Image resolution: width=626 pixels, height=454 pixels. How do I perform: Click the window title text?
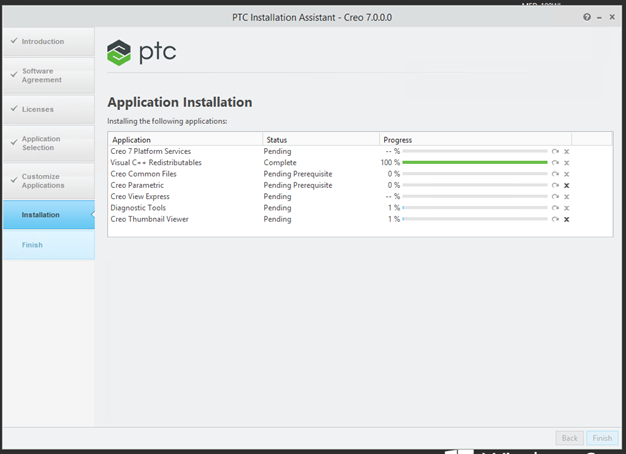(312, 18)
